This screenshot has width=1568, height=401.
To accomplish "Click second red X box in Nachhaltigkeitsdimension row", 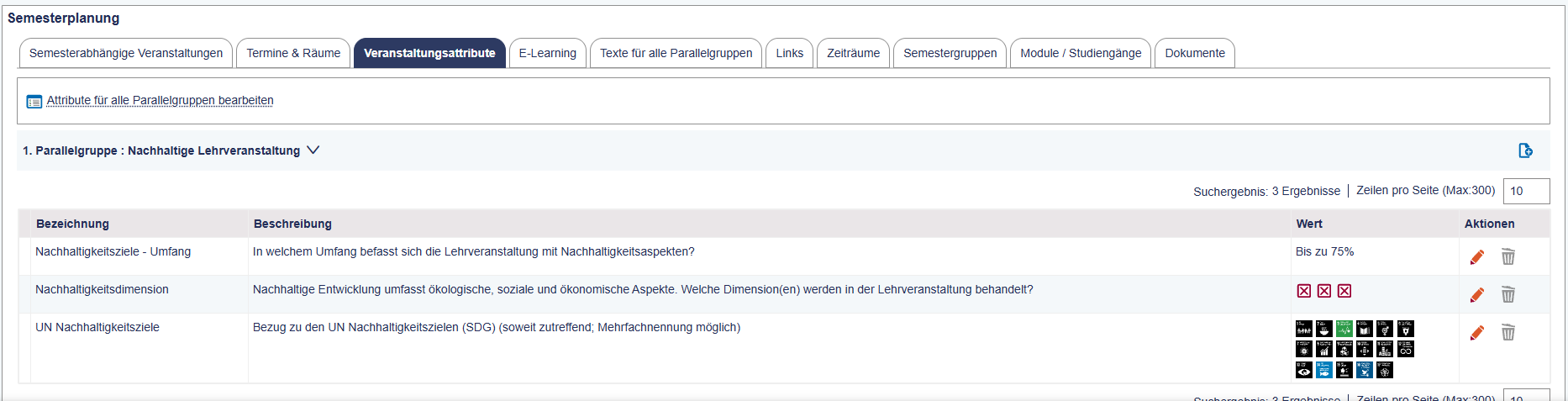I will (x=1324, y=291).
